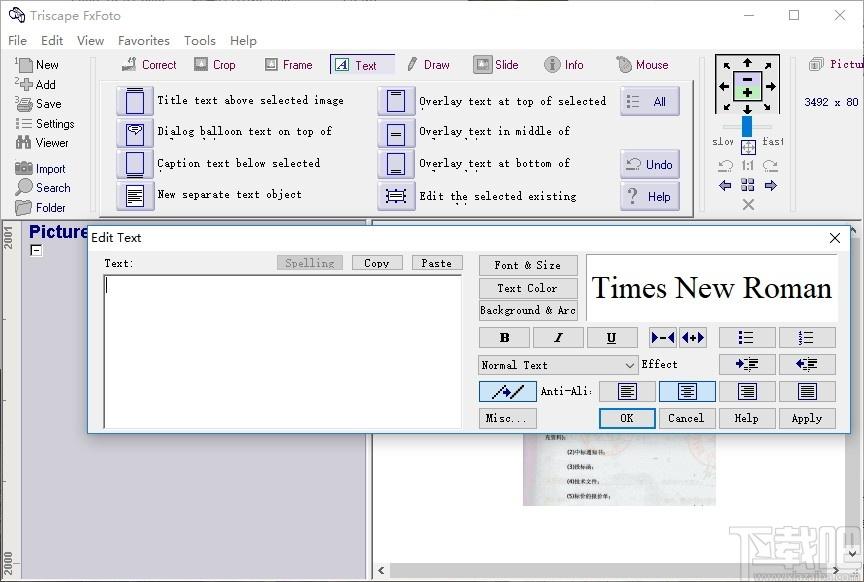Decrease character spacing button
The height and width of the screenshot is (582, 864).
pyautogui.click(x=663, y=338)
